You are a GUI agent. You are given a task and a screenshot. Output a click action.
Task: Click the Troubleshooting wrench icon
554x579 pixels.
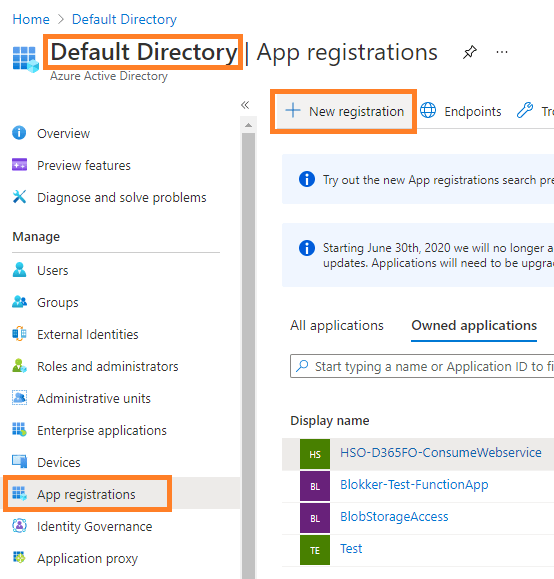coord(524,110)
